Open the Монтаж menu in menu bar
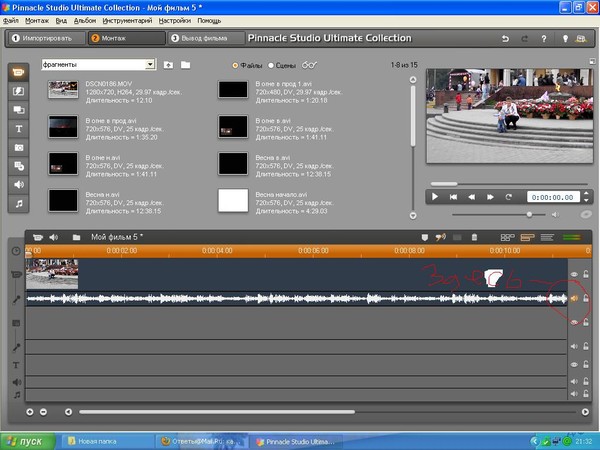Viewport: 600px width, 450px height. tap(37, 21)
